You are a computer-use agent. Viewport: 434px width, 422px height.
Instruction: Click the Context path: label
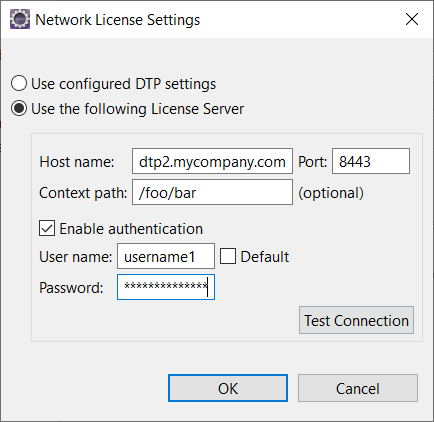pos(83,193)
